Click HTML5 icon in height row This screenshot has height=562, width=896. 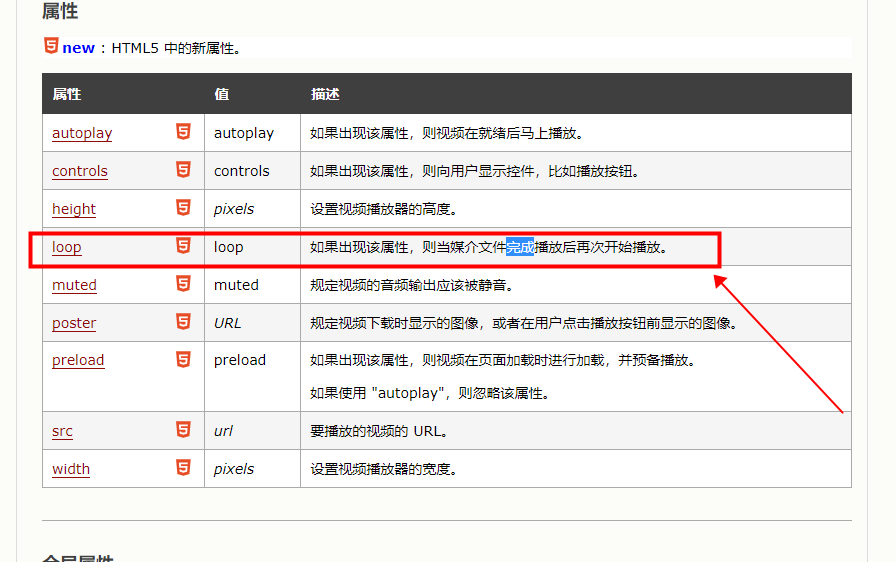coord(183,207)
